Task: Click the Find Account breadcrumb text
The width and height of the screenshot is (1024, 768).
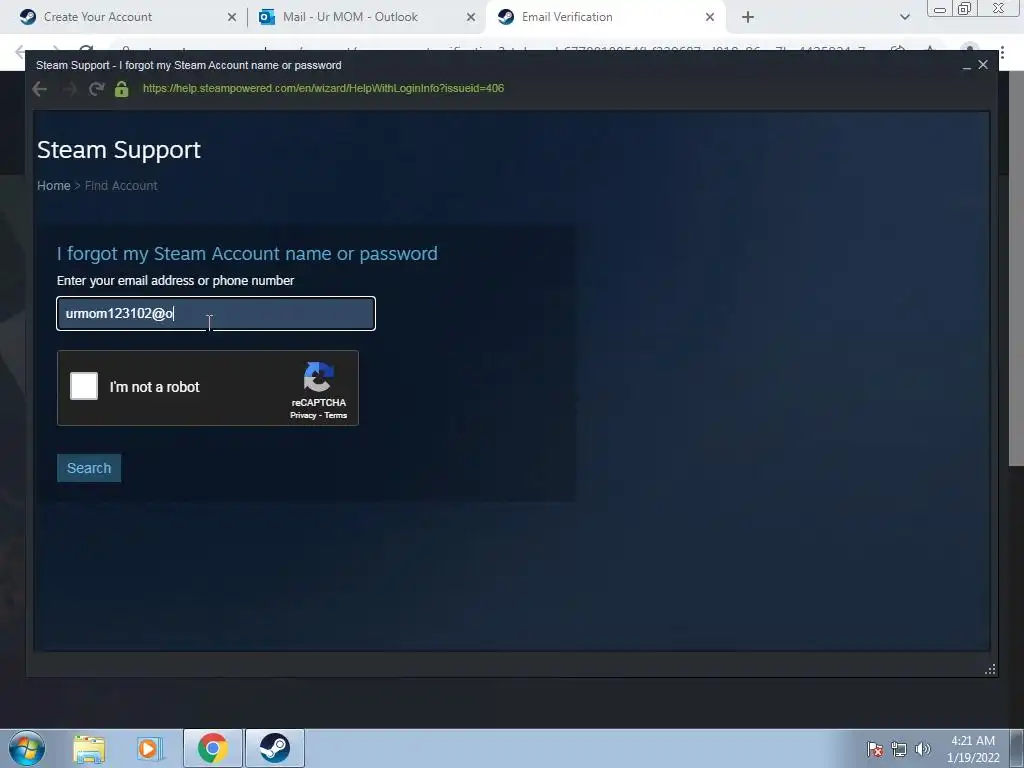Action: coord(121,185)
